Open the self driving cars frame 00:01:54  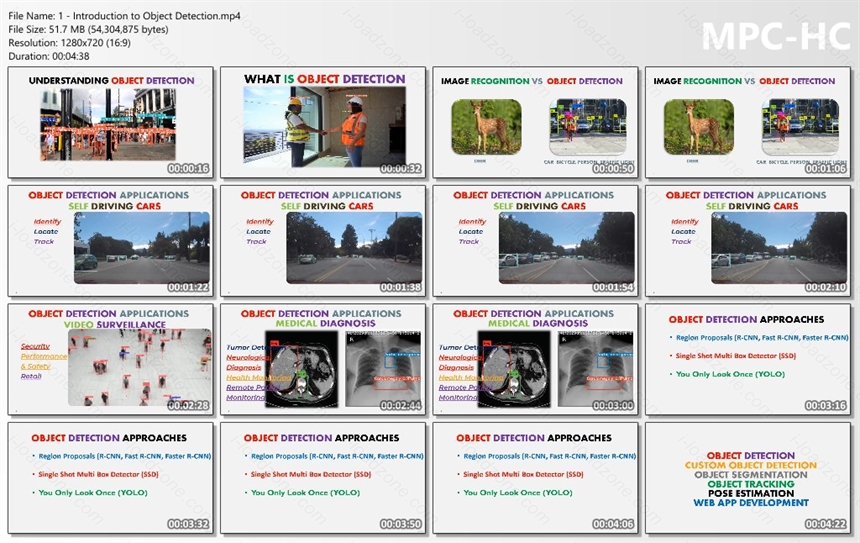[x=535, y=241]
